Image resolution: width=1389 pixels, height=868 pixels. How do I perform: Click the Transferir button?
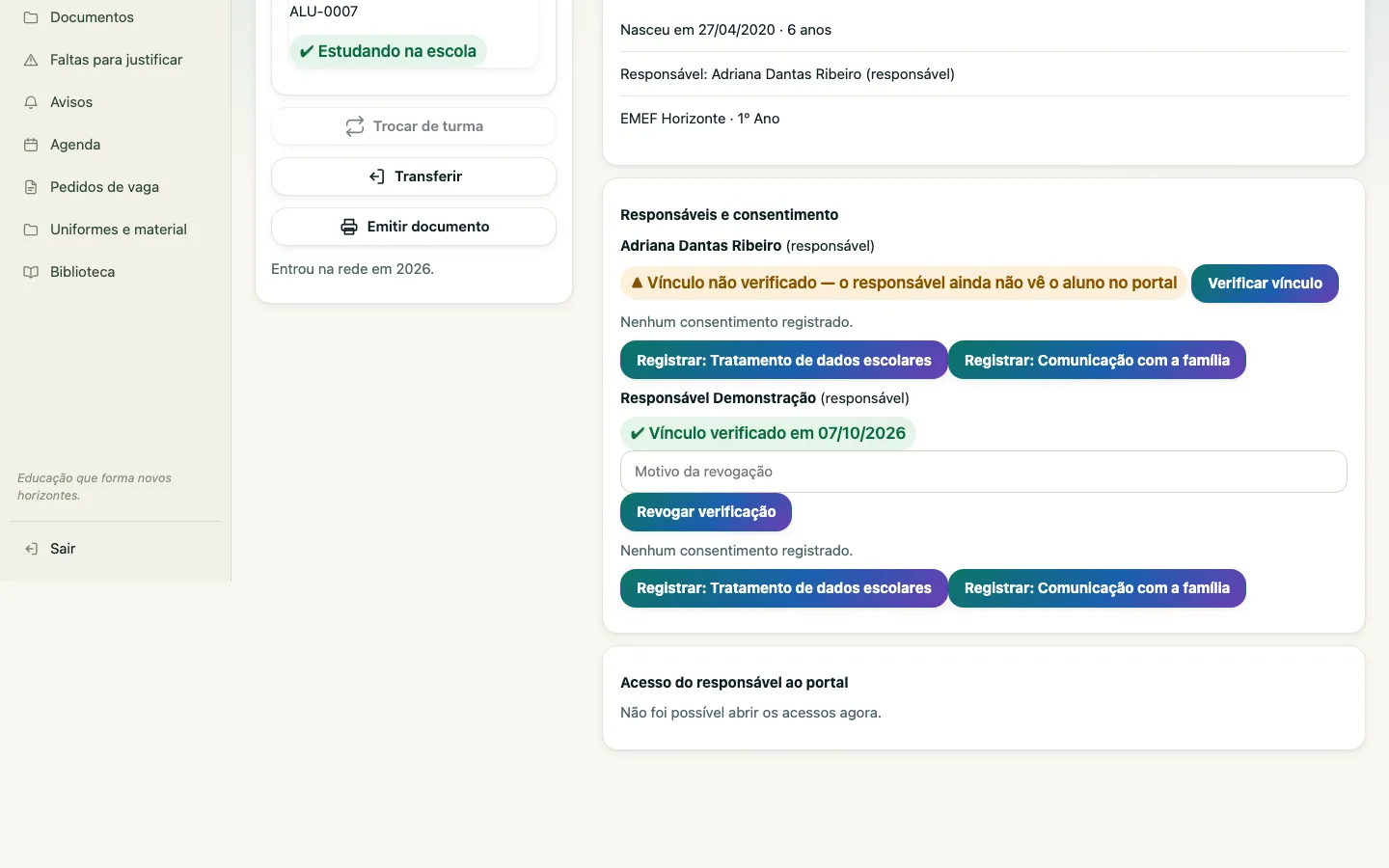point(414,176)
